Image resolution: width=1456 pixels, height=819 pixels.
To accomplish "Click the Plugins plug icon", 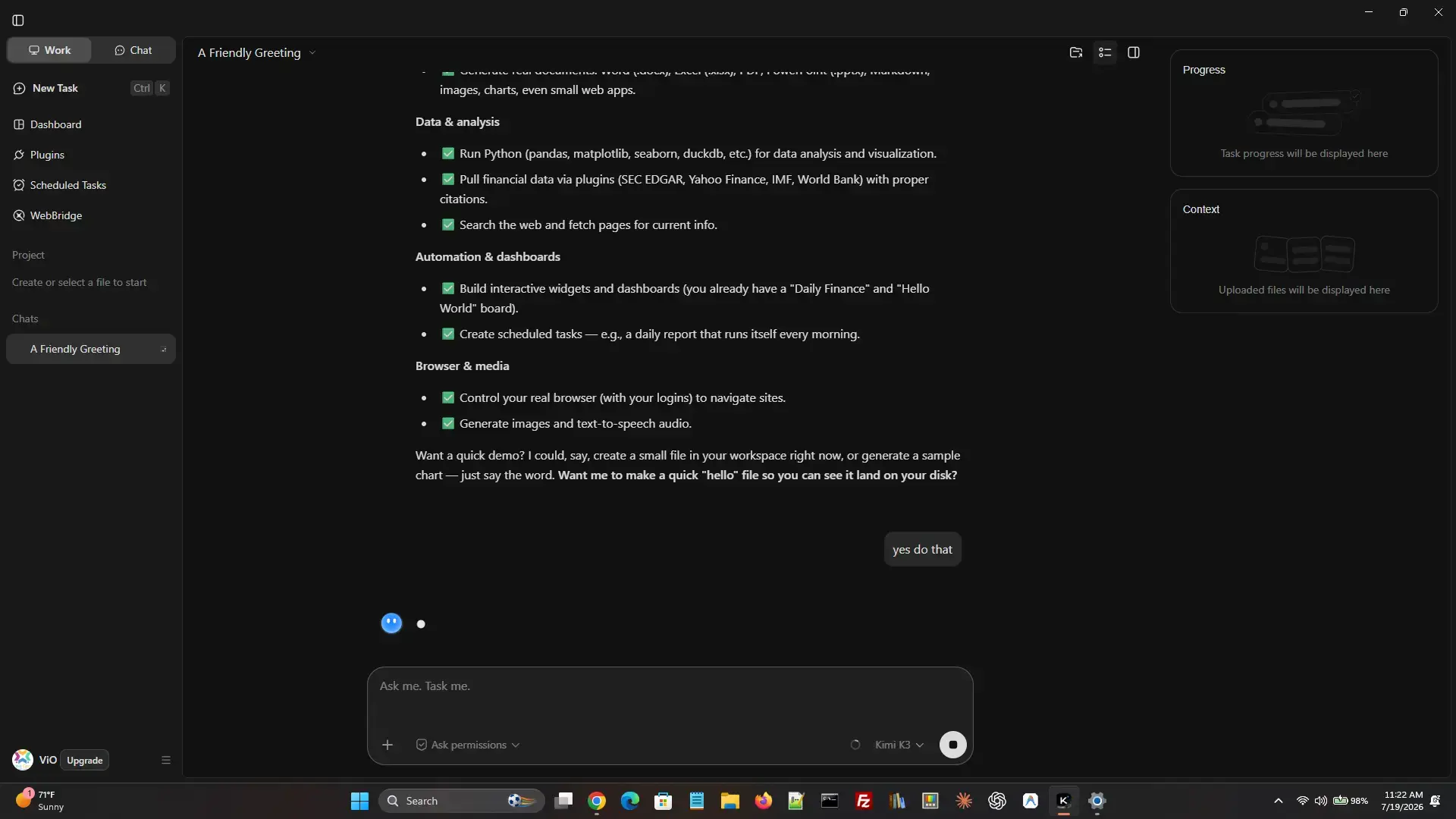I will 19,155.
